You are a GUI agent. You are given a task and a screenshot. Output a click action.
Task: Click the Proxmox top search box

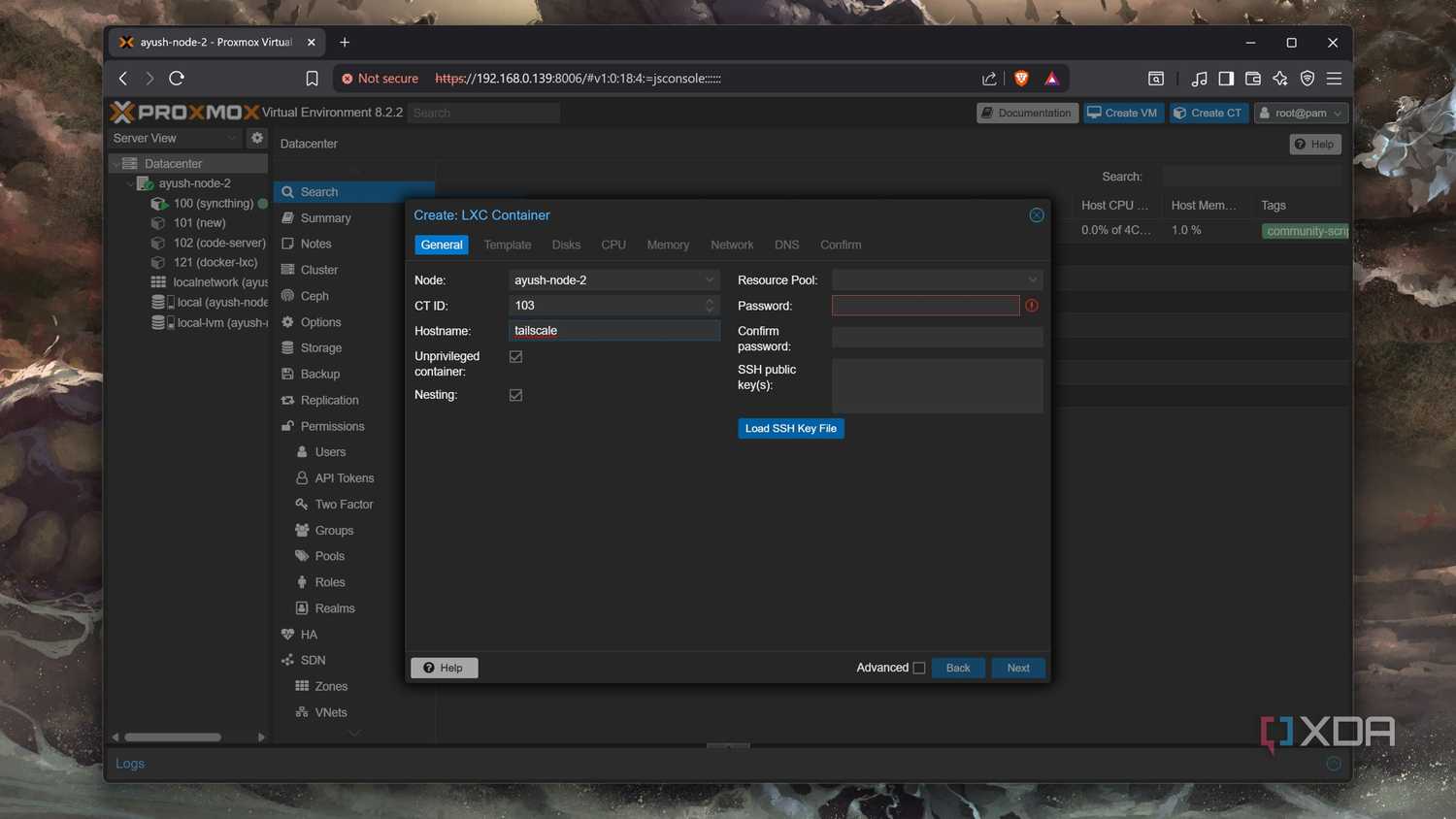[483, 113]
